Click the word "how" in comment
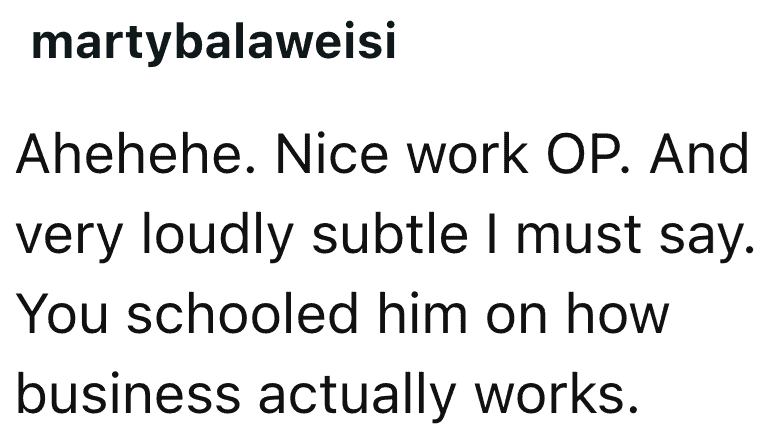 click(618, 314)
